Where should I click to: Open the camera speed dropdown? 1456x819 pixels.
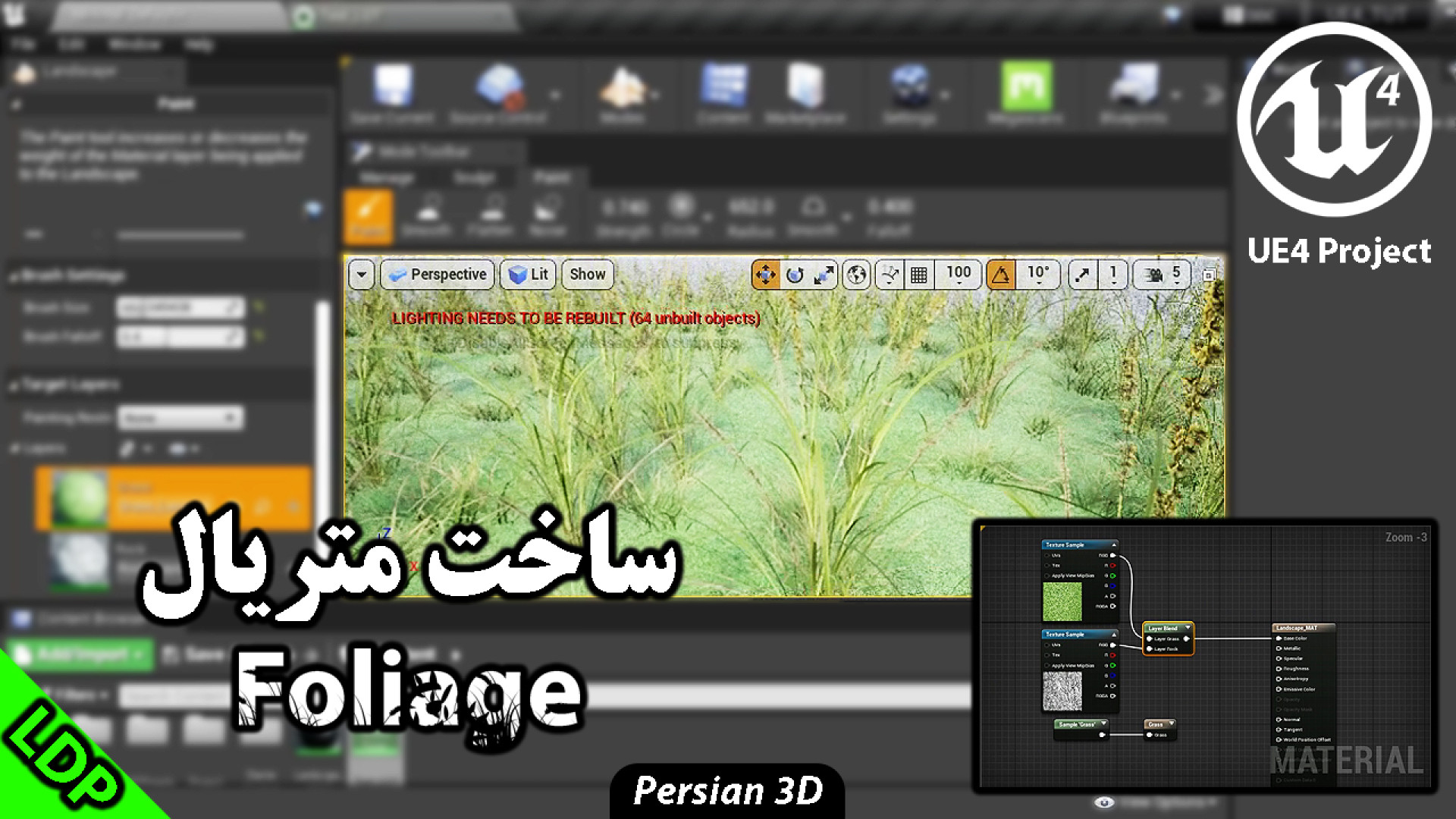tap(1162, 275)
